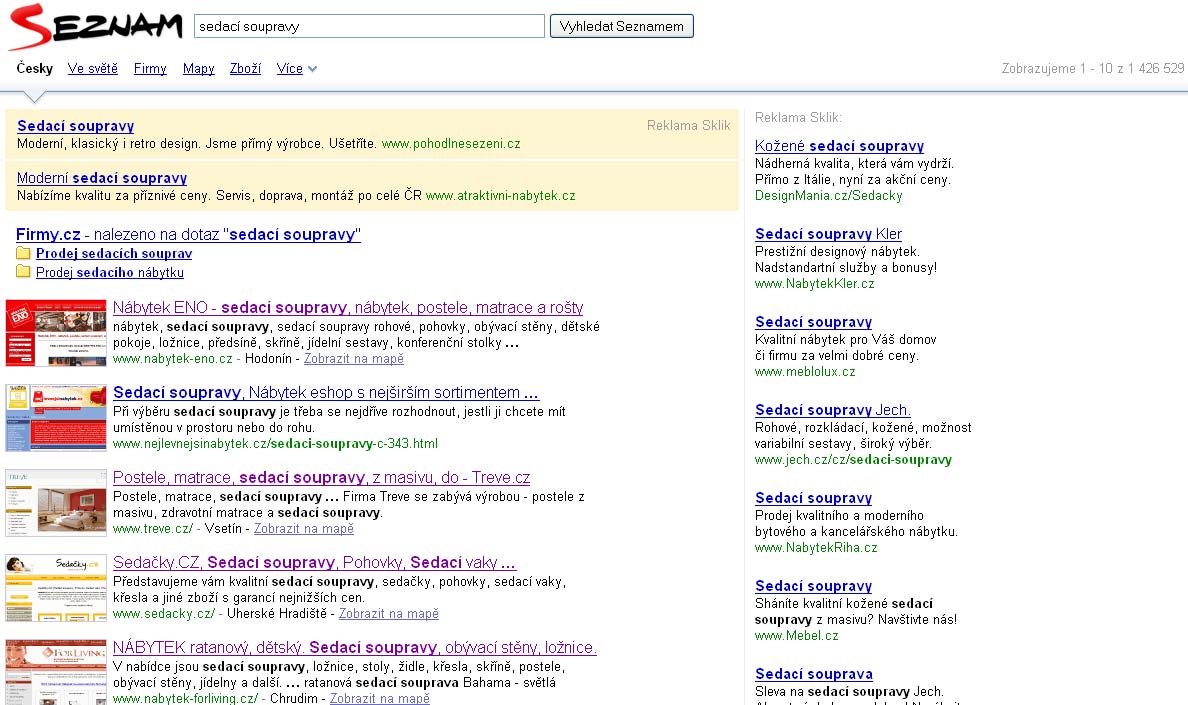Open the top ad 'Sedací soupravy' pohodlnesezeni link
The image size is (1188, 705).
pos(76,126)
